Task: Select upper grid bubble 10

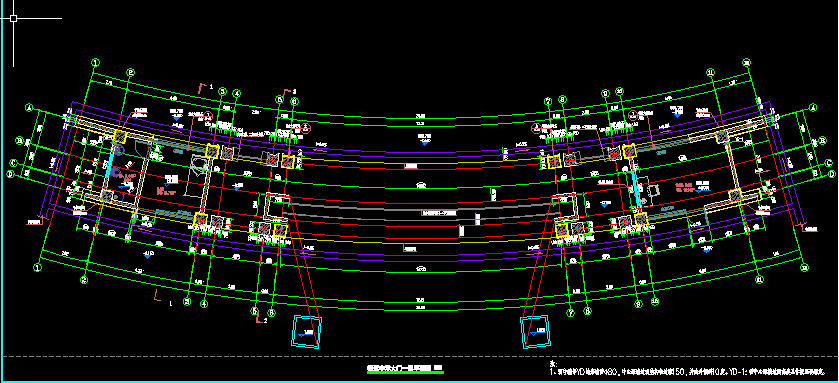Action: pos(620,91)
